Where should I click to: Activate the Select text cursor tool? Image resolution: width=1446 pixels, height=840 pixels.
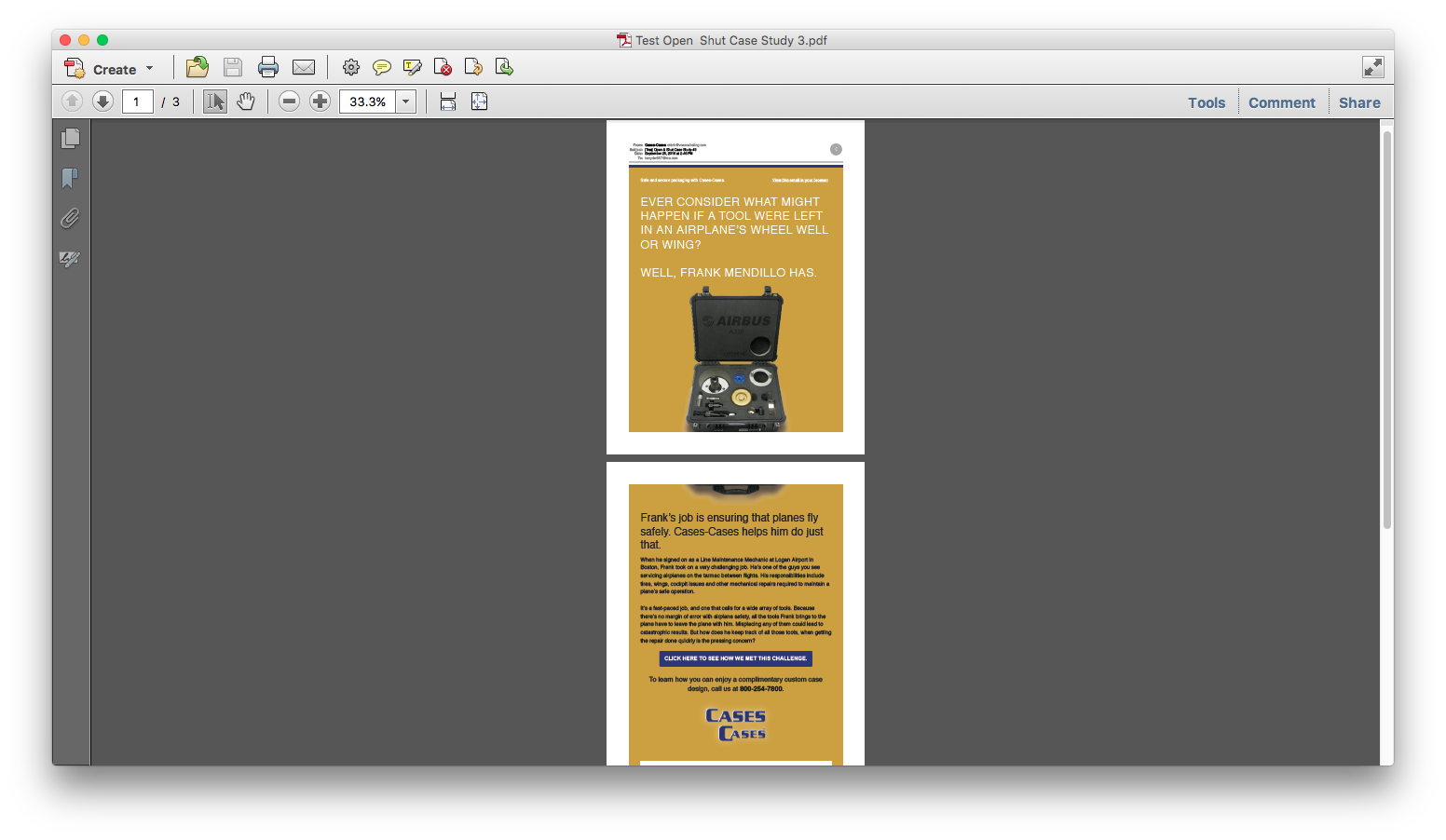215,102
